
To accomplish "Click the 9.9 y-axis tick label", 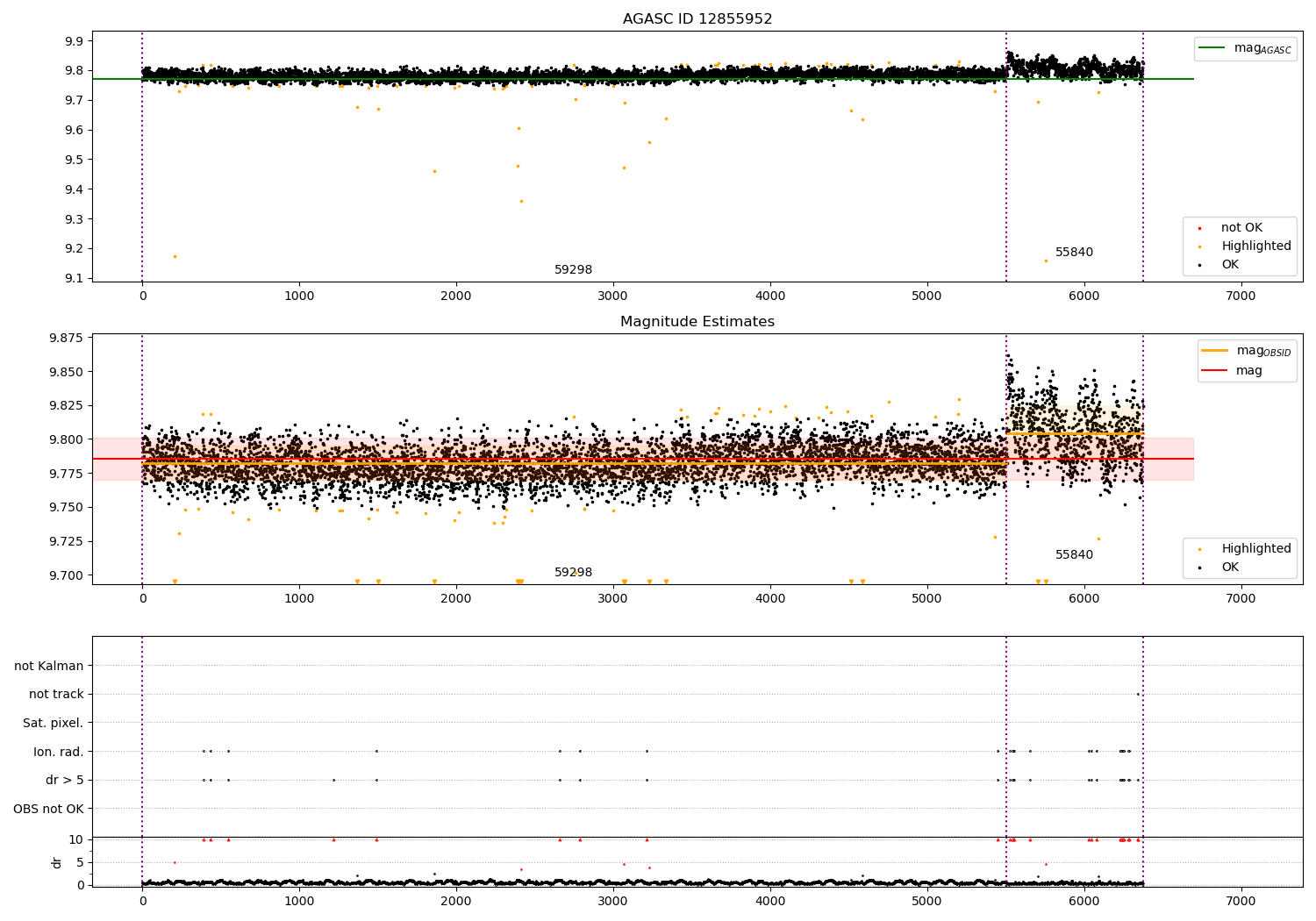I will tap(75, 41).
